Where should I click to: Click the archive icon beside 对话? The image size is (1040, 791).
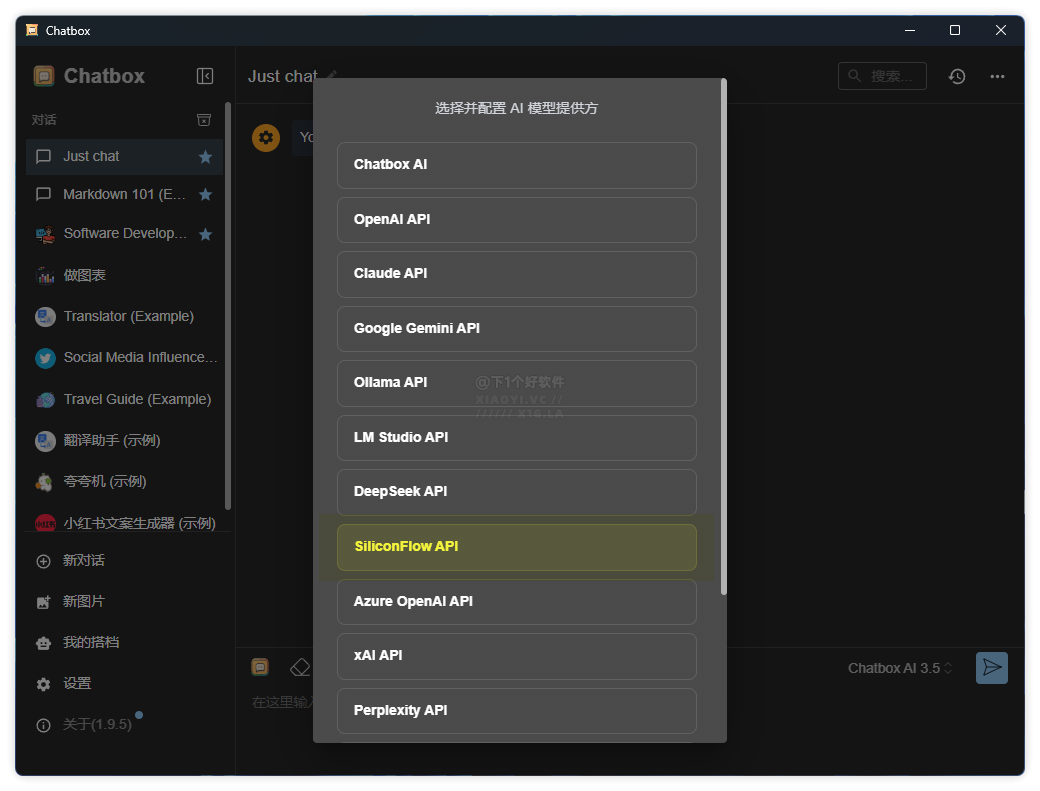coord(204,120)
